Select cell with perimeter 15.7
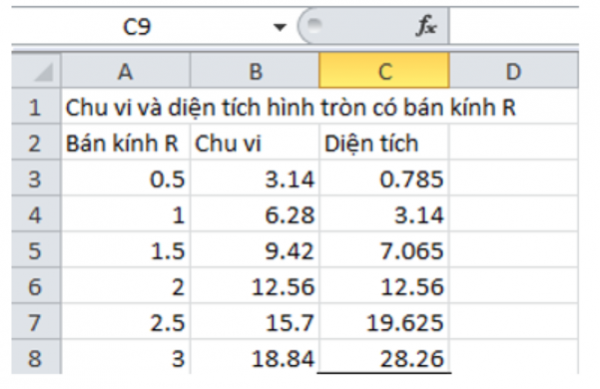This screenshot has height=389, width=600. (x=255, y=322)
